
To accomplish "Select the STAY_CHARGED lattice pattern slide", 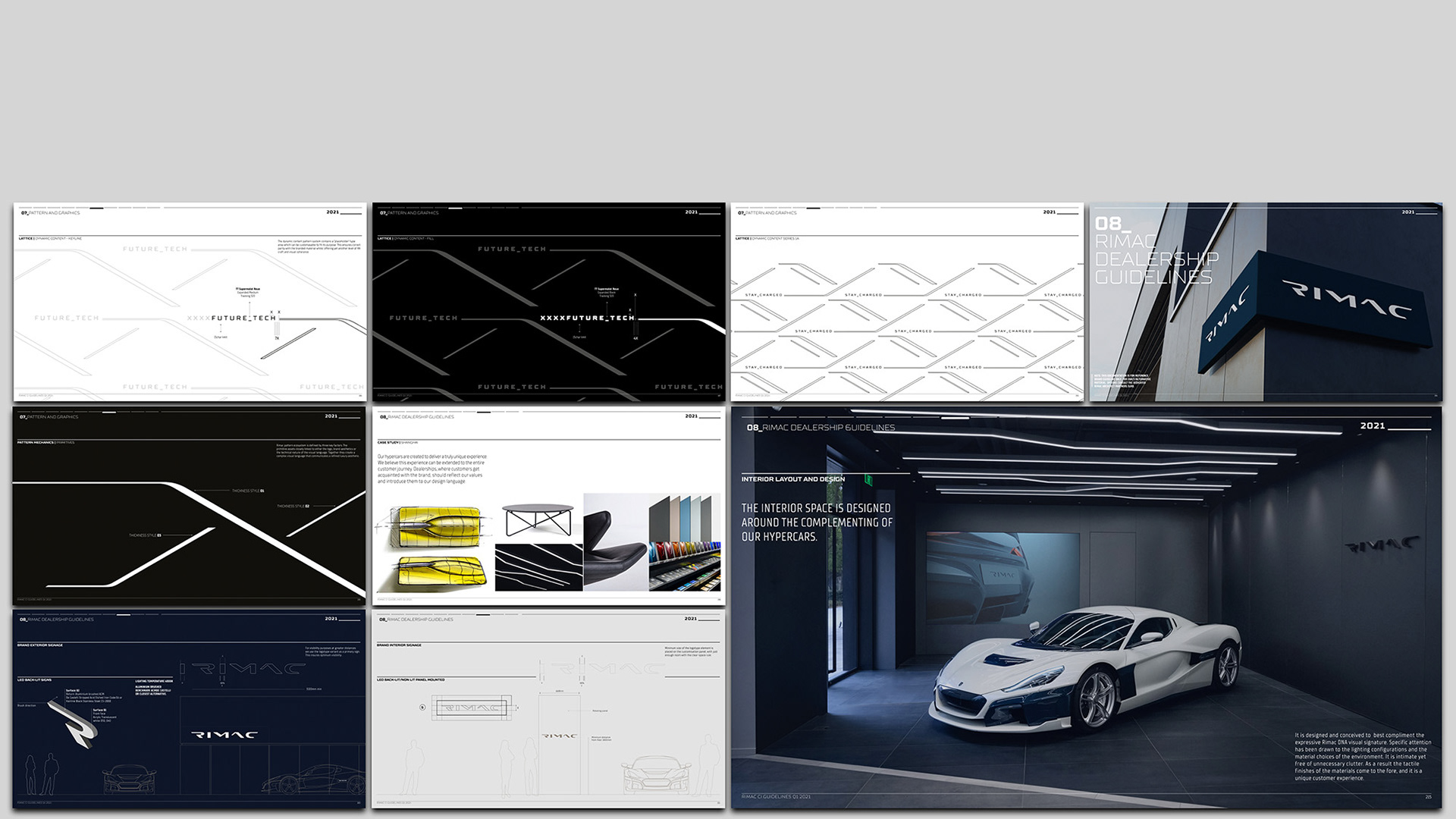I will (907, 302).
